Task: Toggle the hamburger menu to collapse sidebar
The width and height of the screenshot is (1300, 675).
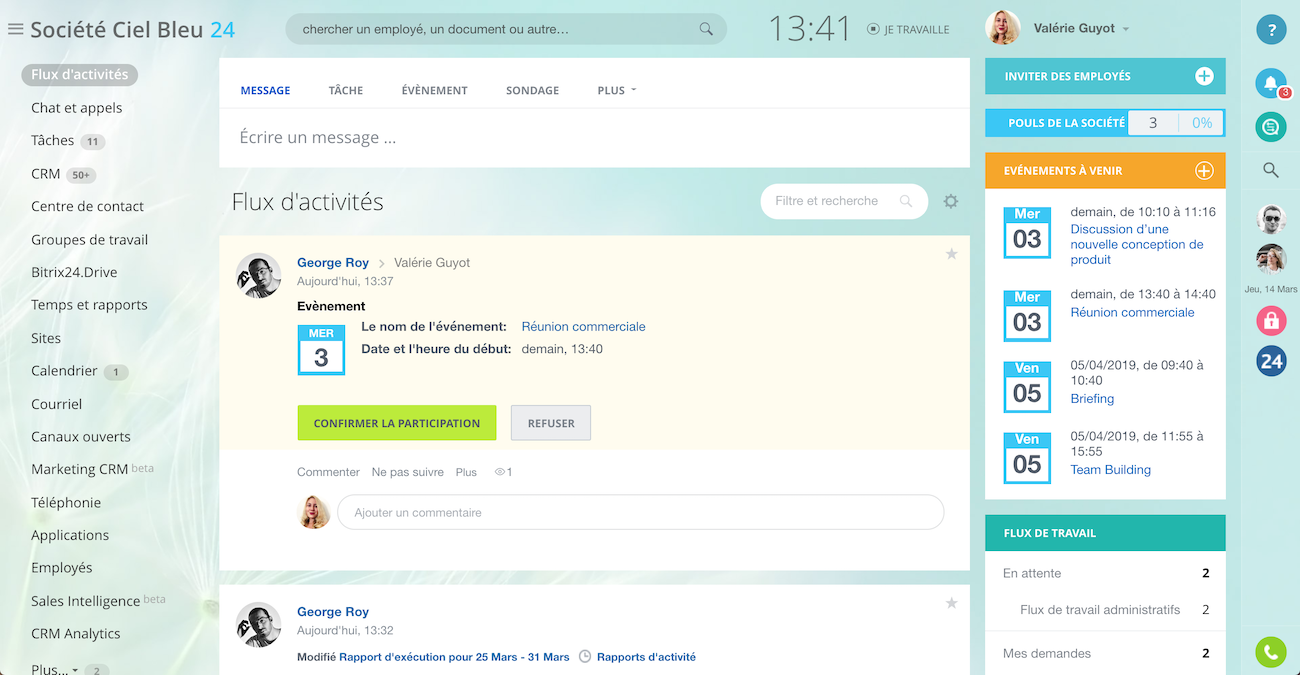Action: [x=15, y=29]
